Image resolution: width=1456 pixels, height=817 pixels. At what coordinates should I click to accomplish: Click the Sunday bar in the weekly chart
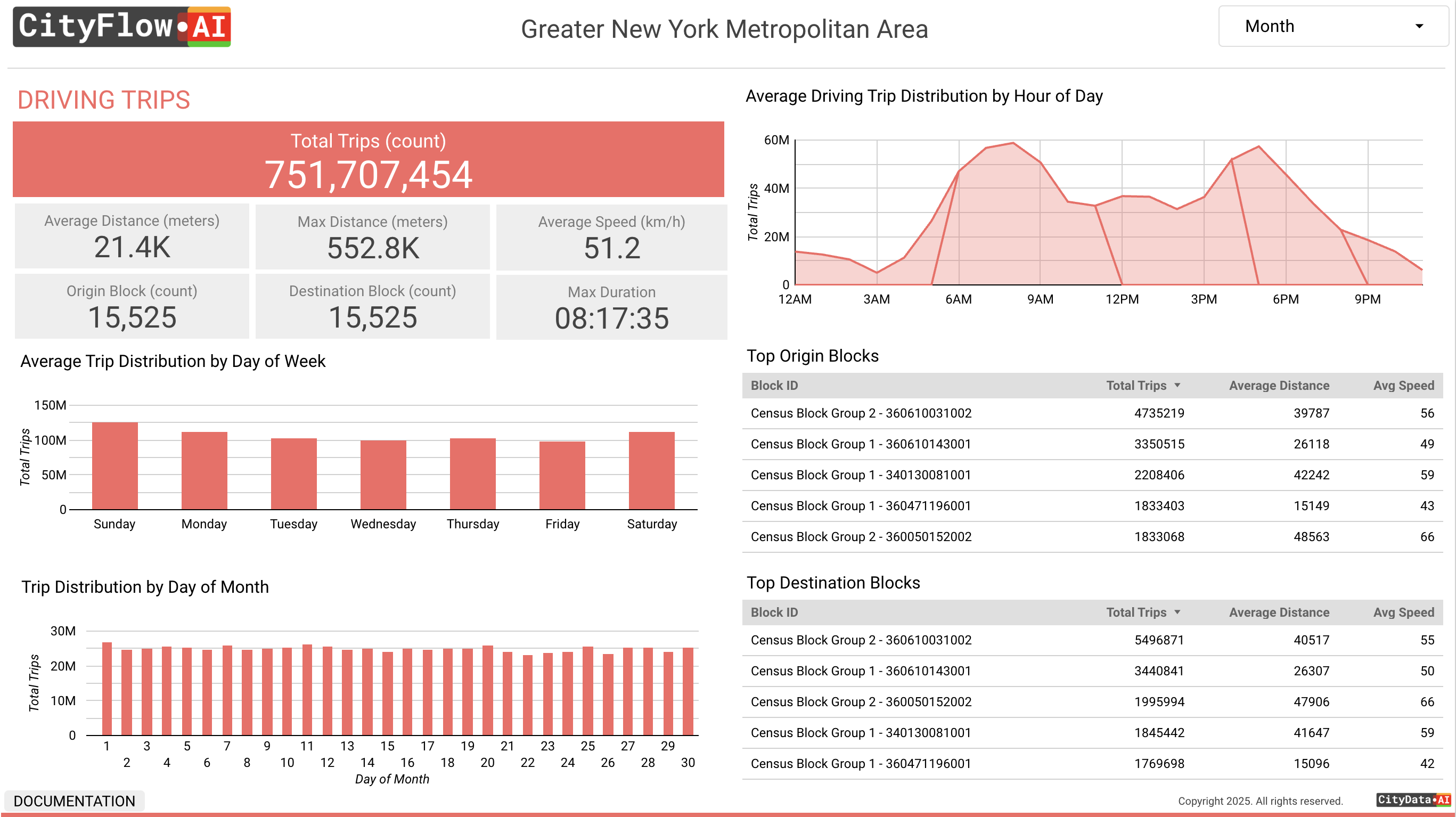114,466
